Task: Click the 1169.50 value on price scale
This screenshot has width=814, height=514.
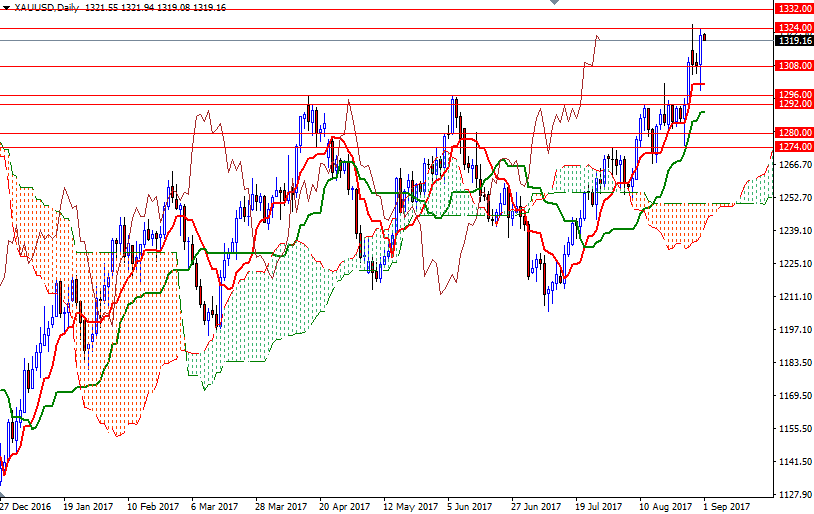Action: click(x=793, y=396)
